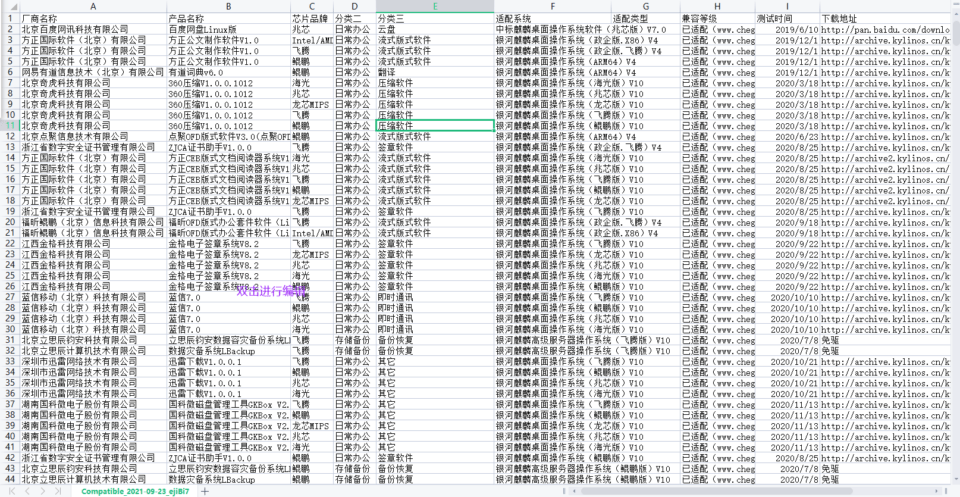Click the 适配类型 header cell
The image size is (960, 497).
645,19
